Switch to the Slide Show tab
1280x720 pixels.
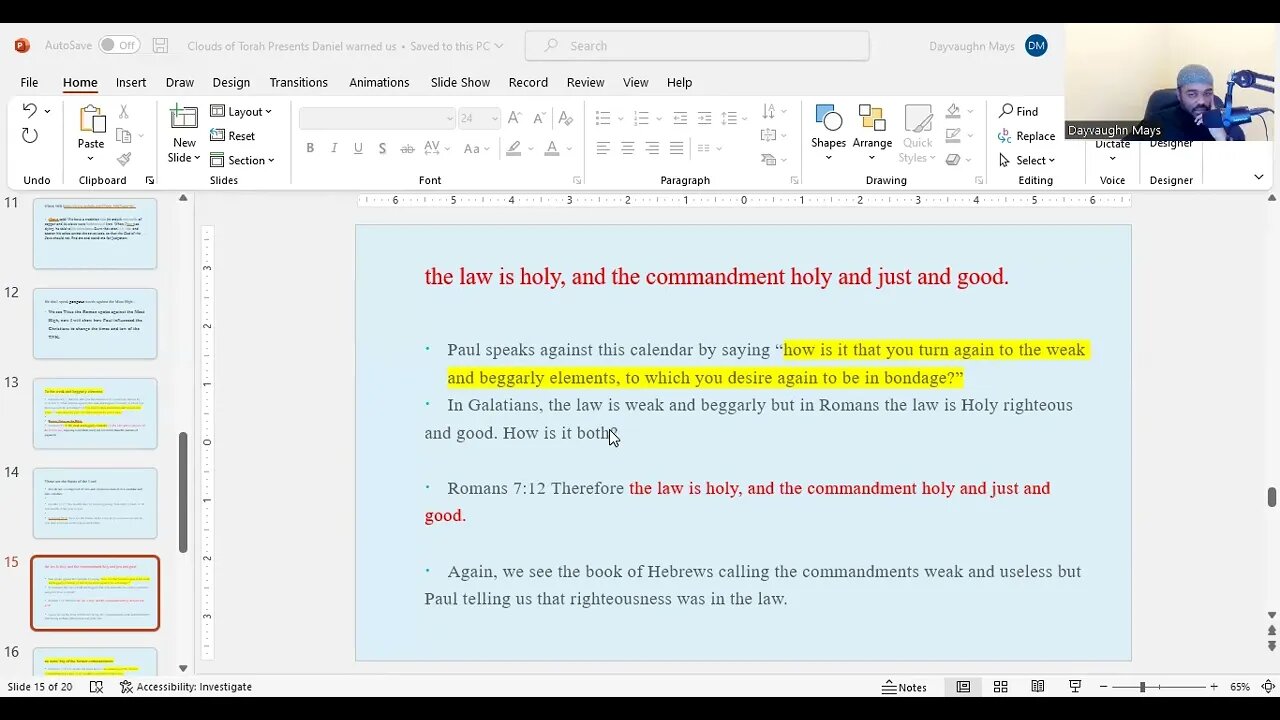460,82
